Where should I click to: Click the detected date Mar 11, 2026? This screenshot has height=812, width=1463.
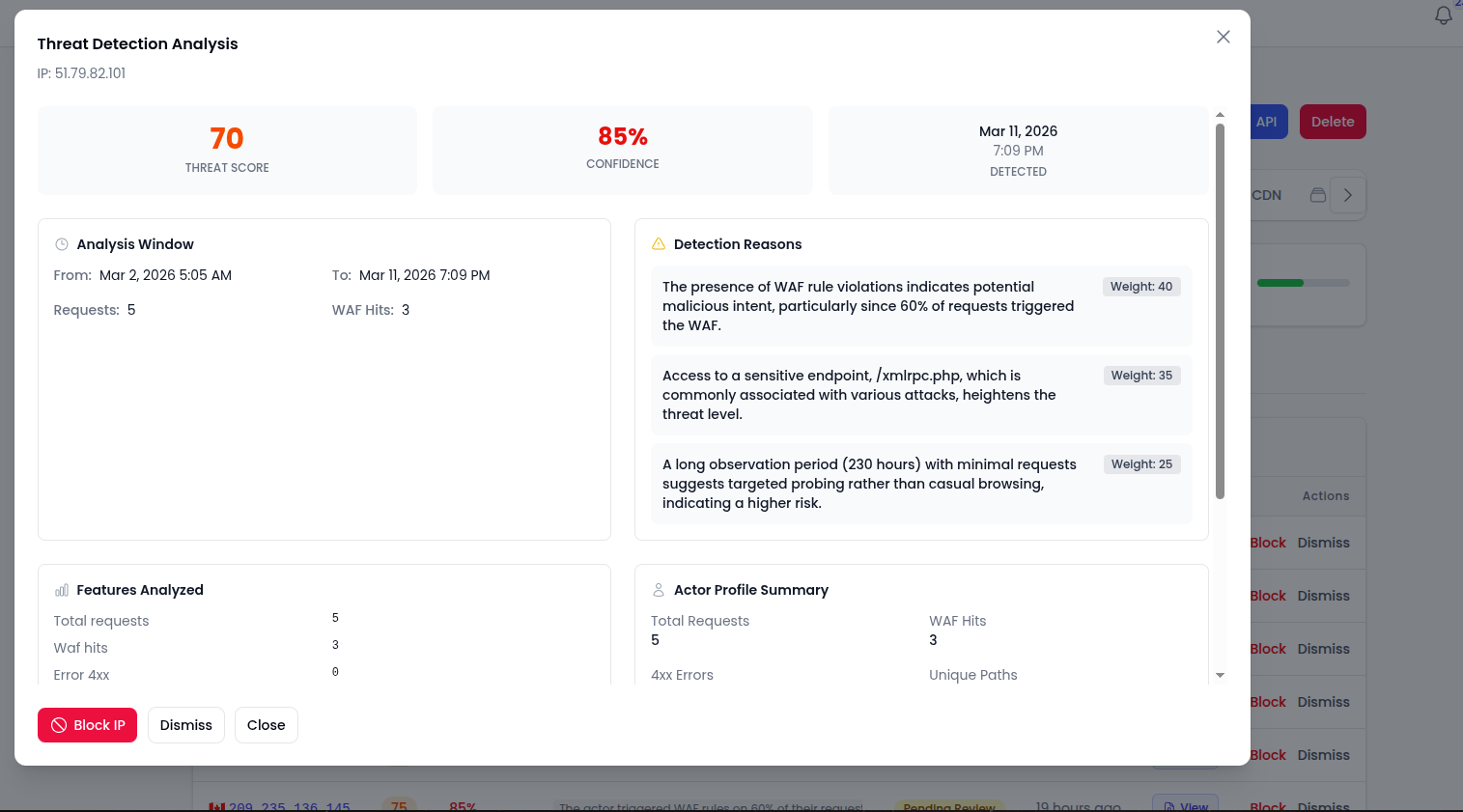click(x=1018, y=131)
